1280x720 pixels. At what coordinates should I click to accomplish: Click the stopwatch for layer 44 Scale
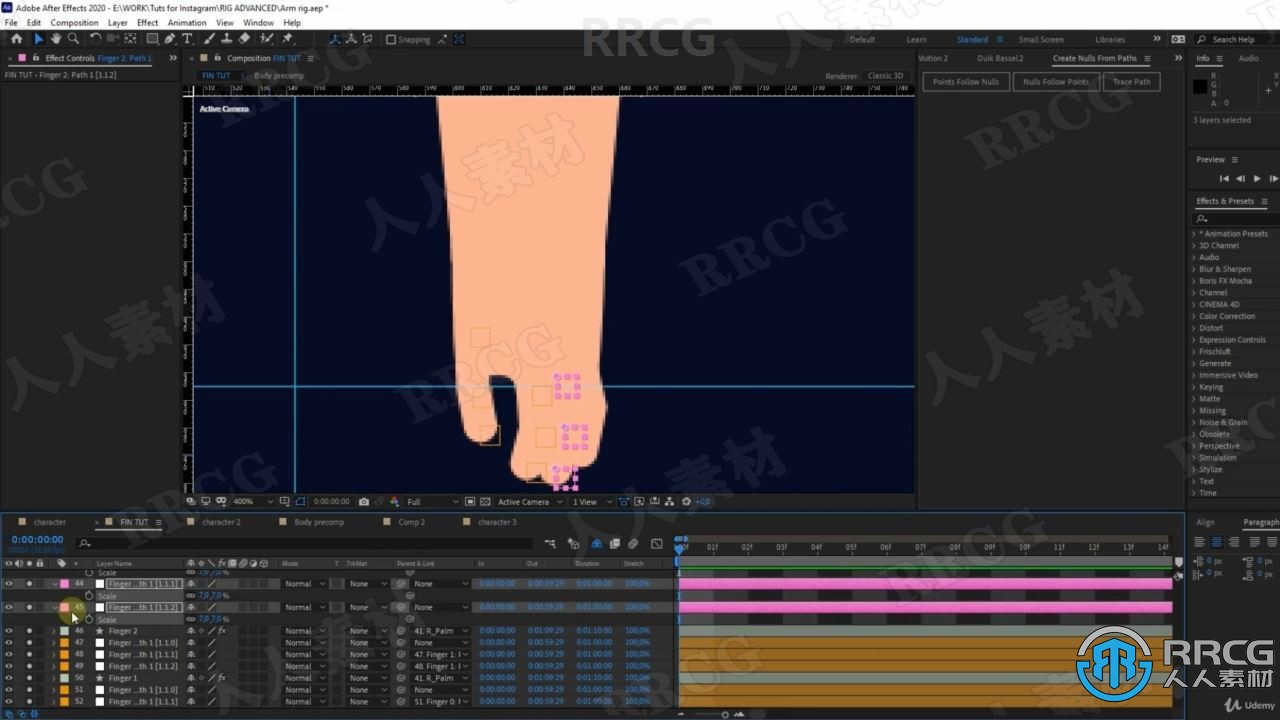click(x=89, y=595)
